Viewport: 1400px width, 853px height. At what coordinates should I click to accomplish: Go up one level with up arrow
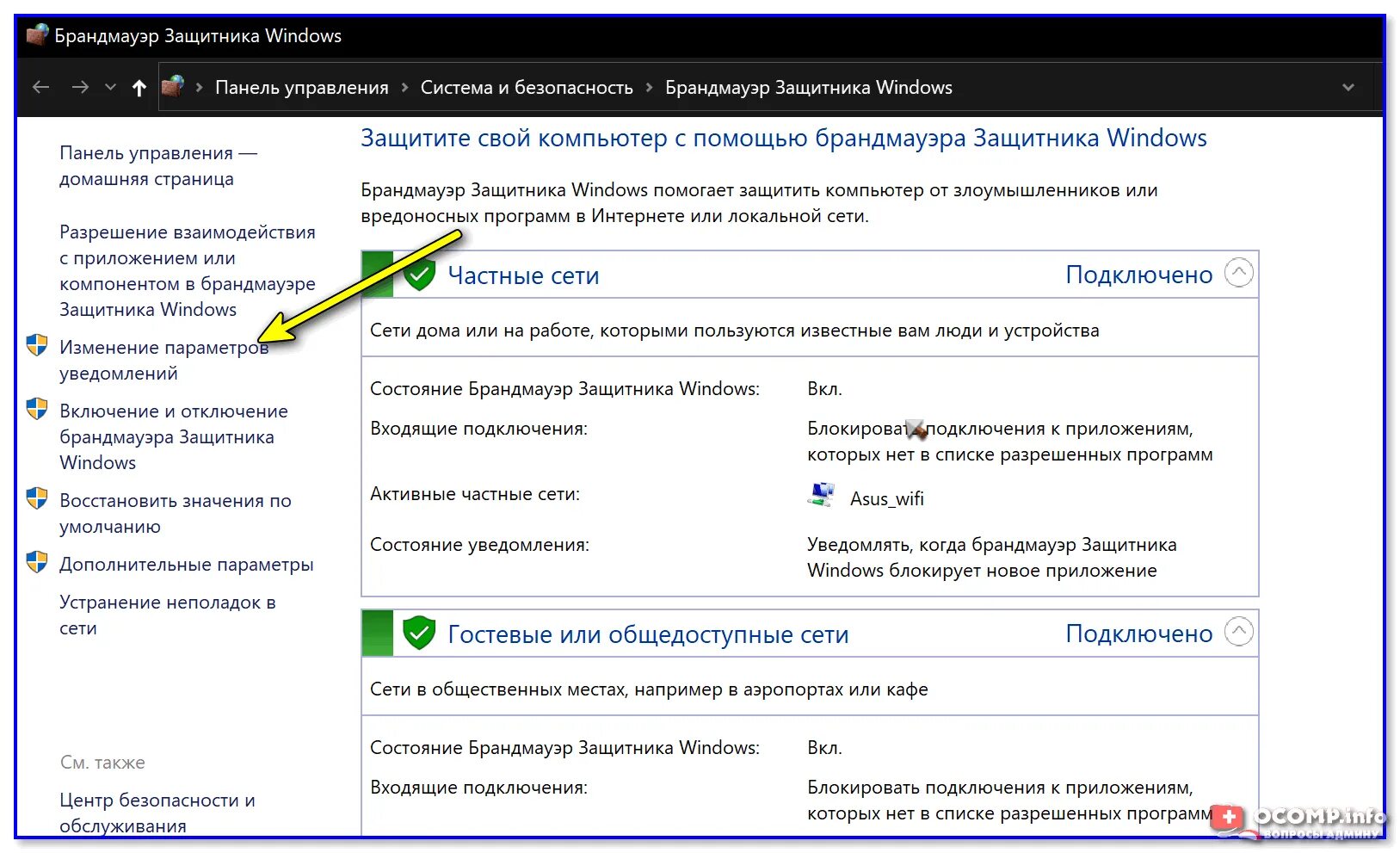click(139, 87)
